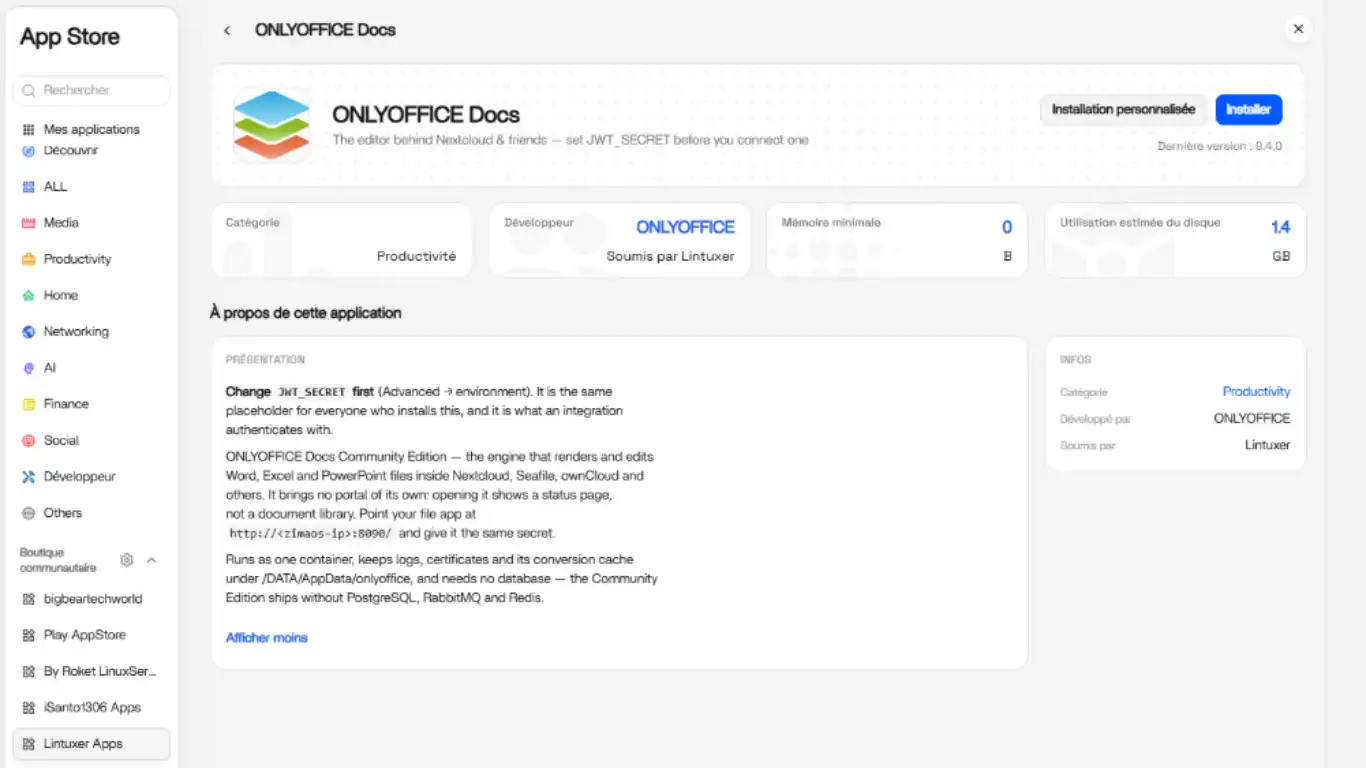Click the Soumis par Lintuxer text
This screenshot has width=1366, height=768.
point(670,257)
